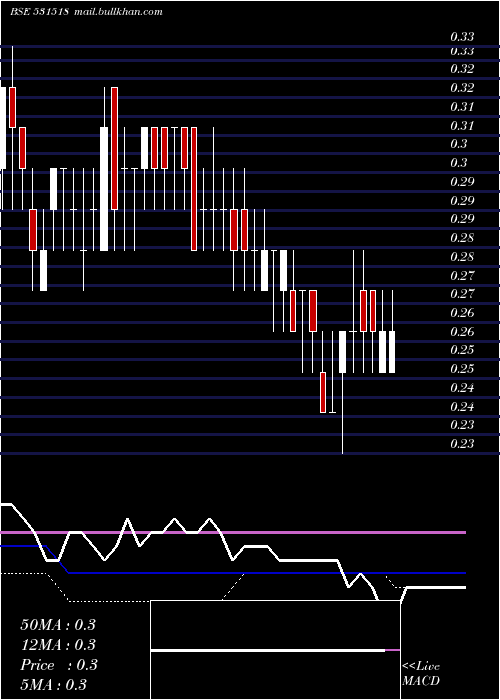This screenshot has width=500, height=700.
Task: Select the Price : 0.3 readout
Action: click(x=58, y=665)
